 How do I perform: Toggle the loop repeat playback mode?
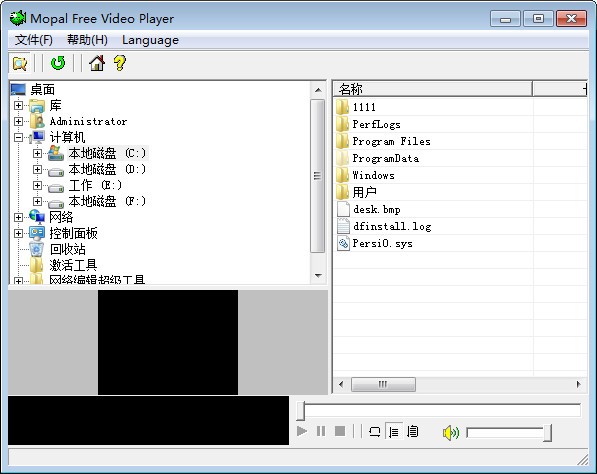point(375,432)
